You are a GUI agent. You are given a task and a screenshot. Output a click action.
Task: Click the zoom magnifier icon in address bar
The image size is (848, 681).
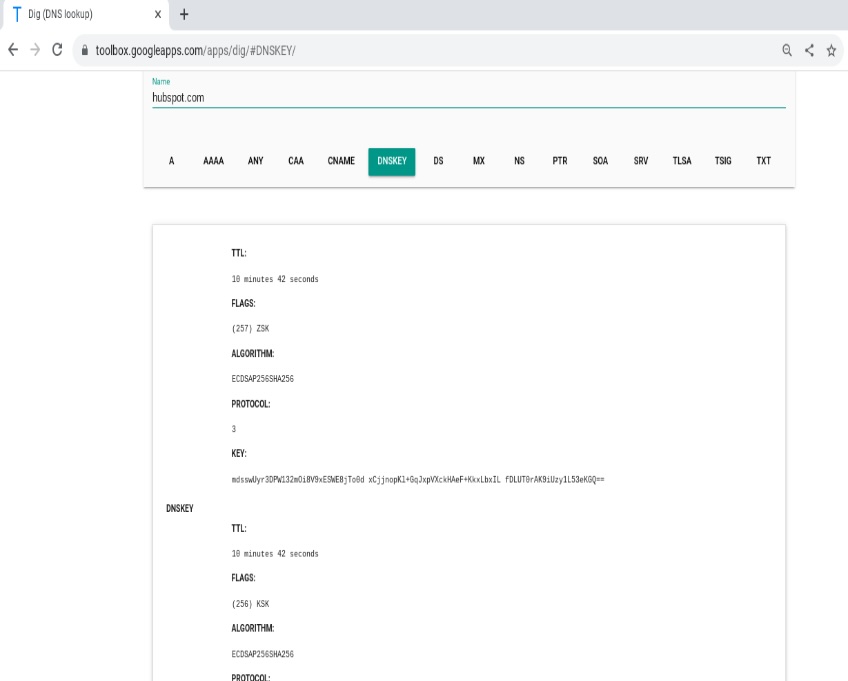(787, 50)
